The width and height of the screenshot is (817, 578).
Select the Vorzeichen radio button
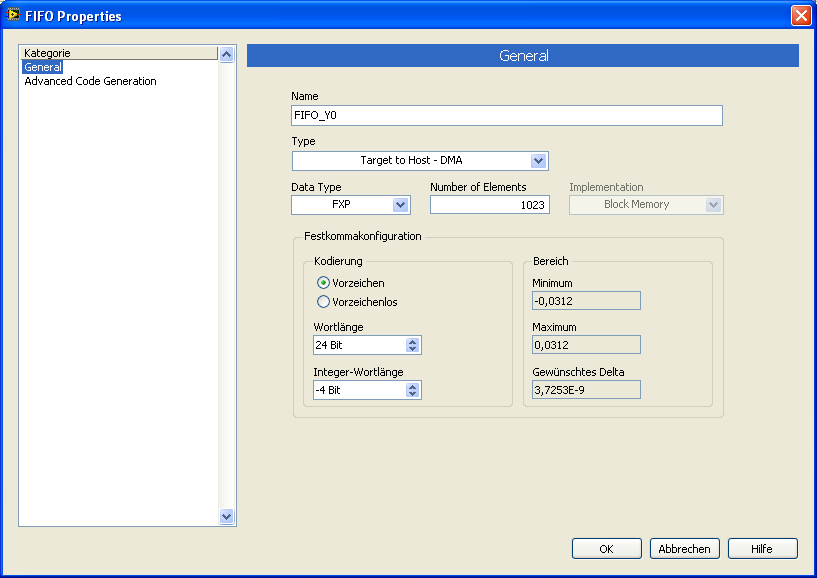click(x=323, y=283)
